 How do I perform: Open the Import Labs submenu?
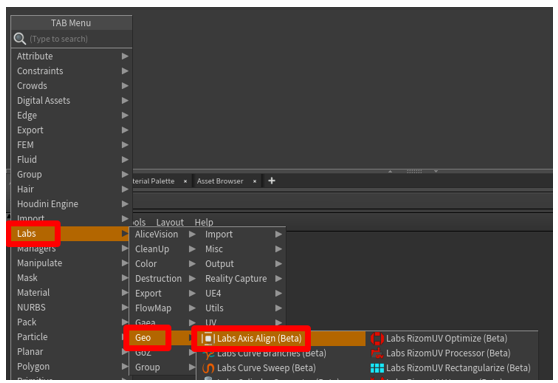point(243,234)
